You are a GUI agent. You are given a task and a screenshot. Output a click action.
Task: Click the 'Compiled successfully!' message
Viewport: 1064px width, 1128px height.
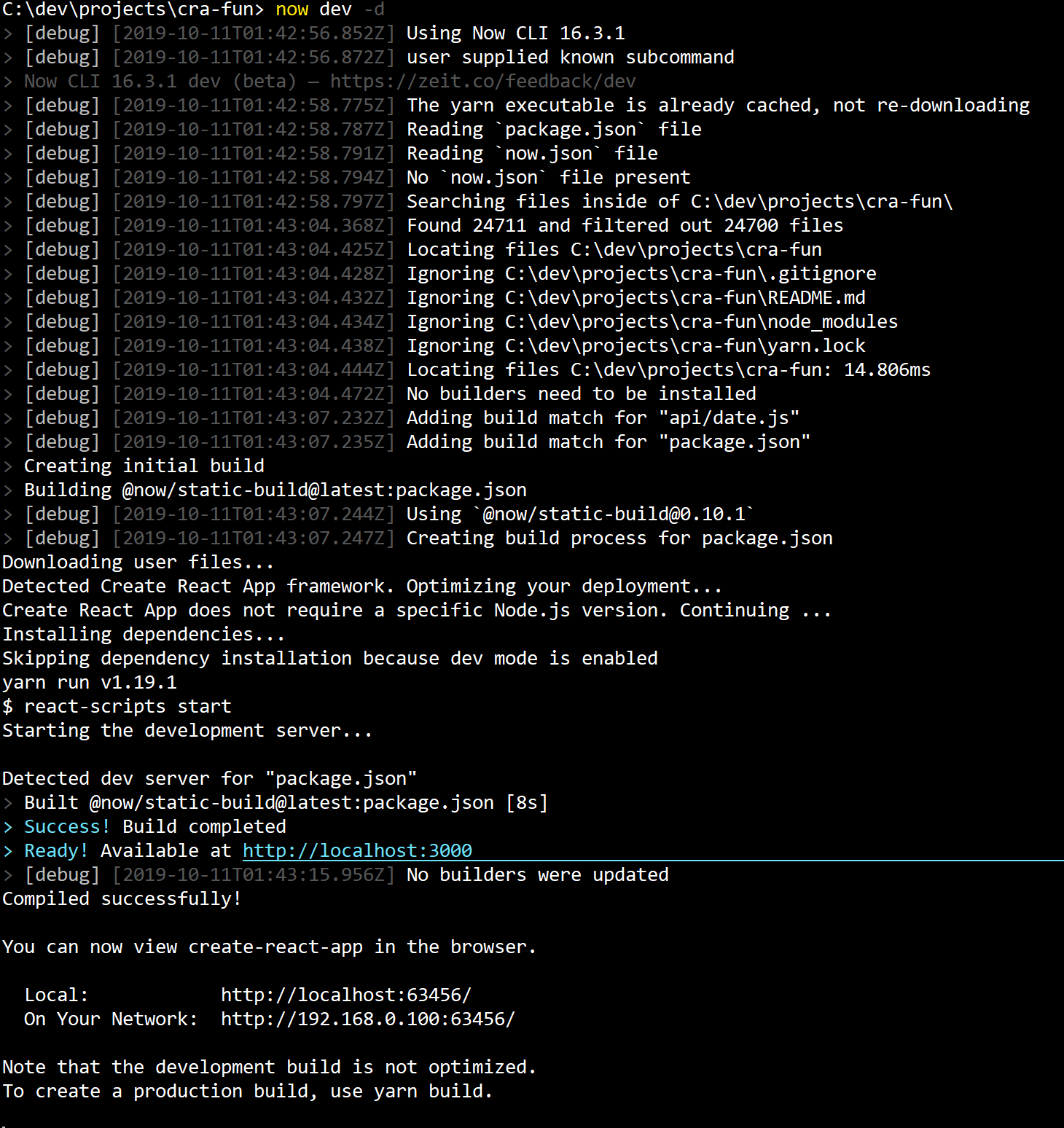click(121, 898)
